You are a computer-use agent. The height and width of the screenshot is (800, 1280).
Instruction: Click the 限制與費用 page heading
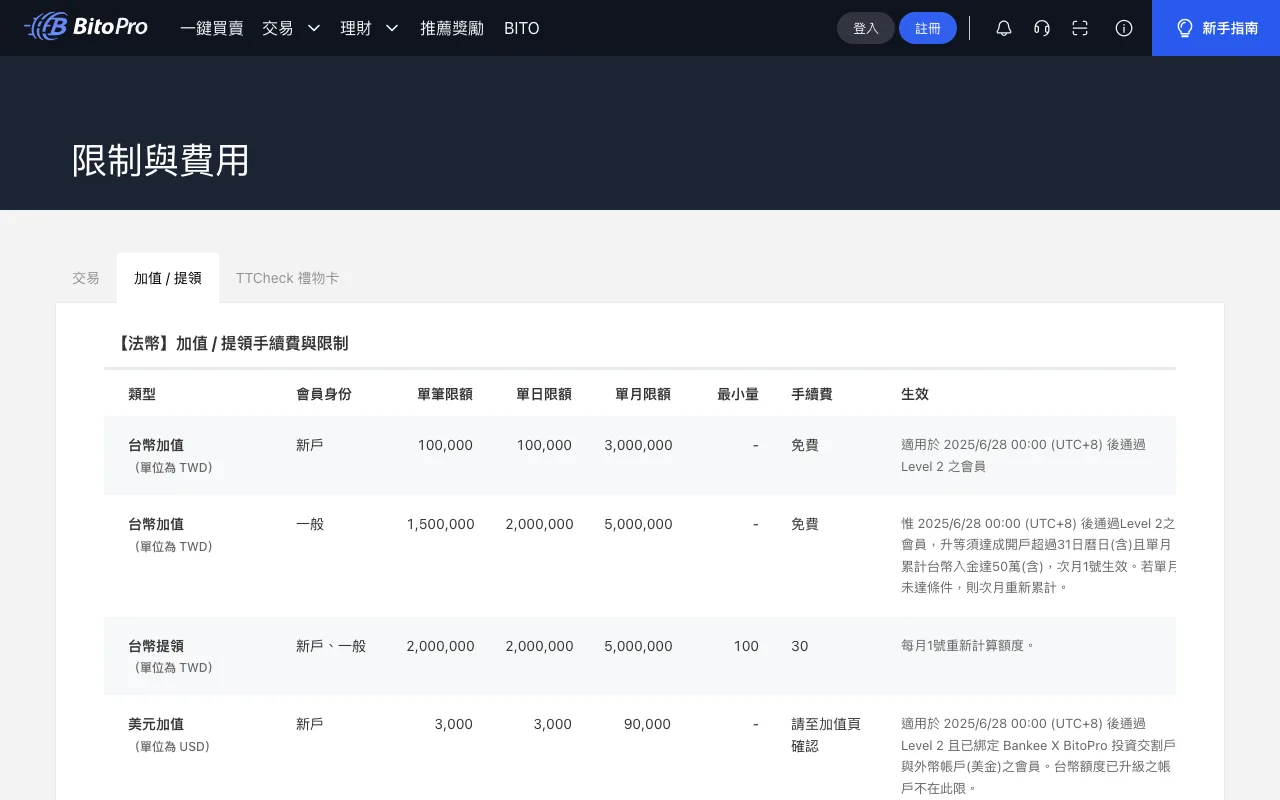tap(161, 160)
